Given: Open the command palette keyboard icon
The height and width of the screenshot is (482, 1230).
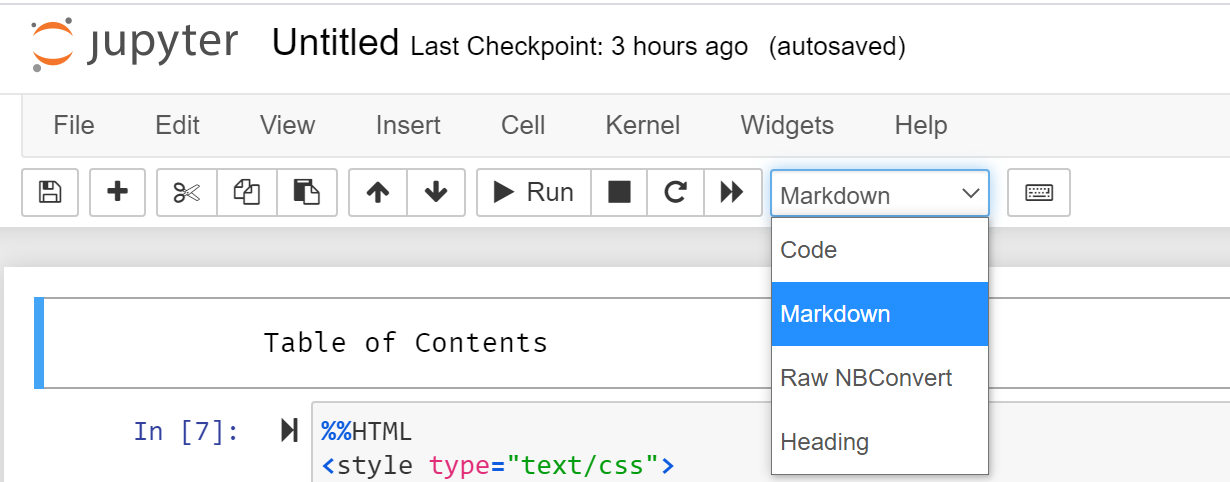Looking at the screenshot, I should [1039, 192].
